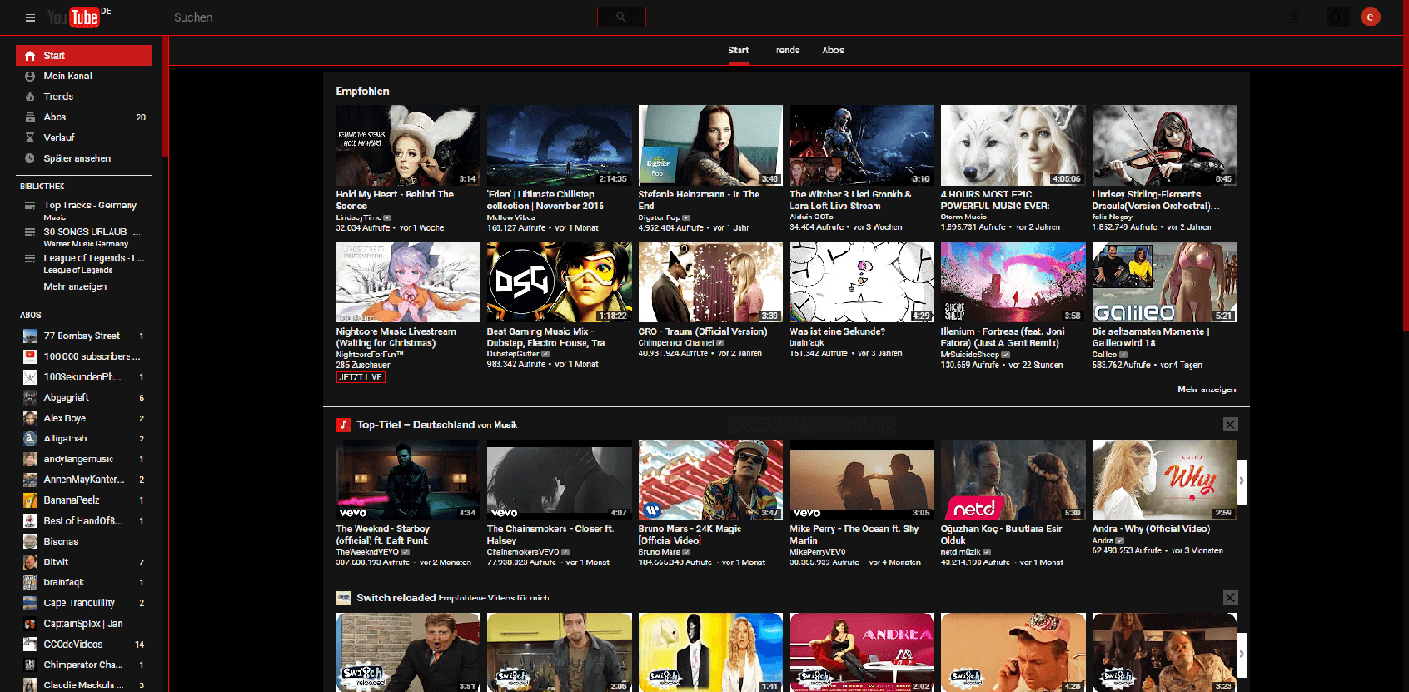Click the 77 Bombay Street channel avatar

30,336
